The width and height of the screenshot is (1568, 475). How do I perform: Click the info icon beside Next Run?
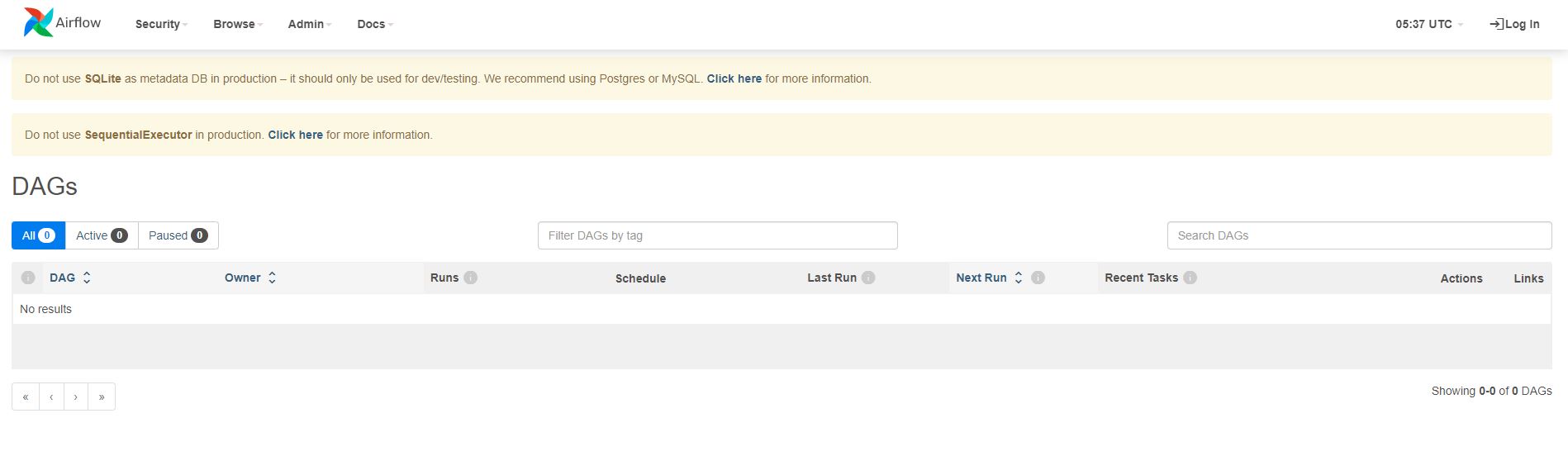[1038, 278]
